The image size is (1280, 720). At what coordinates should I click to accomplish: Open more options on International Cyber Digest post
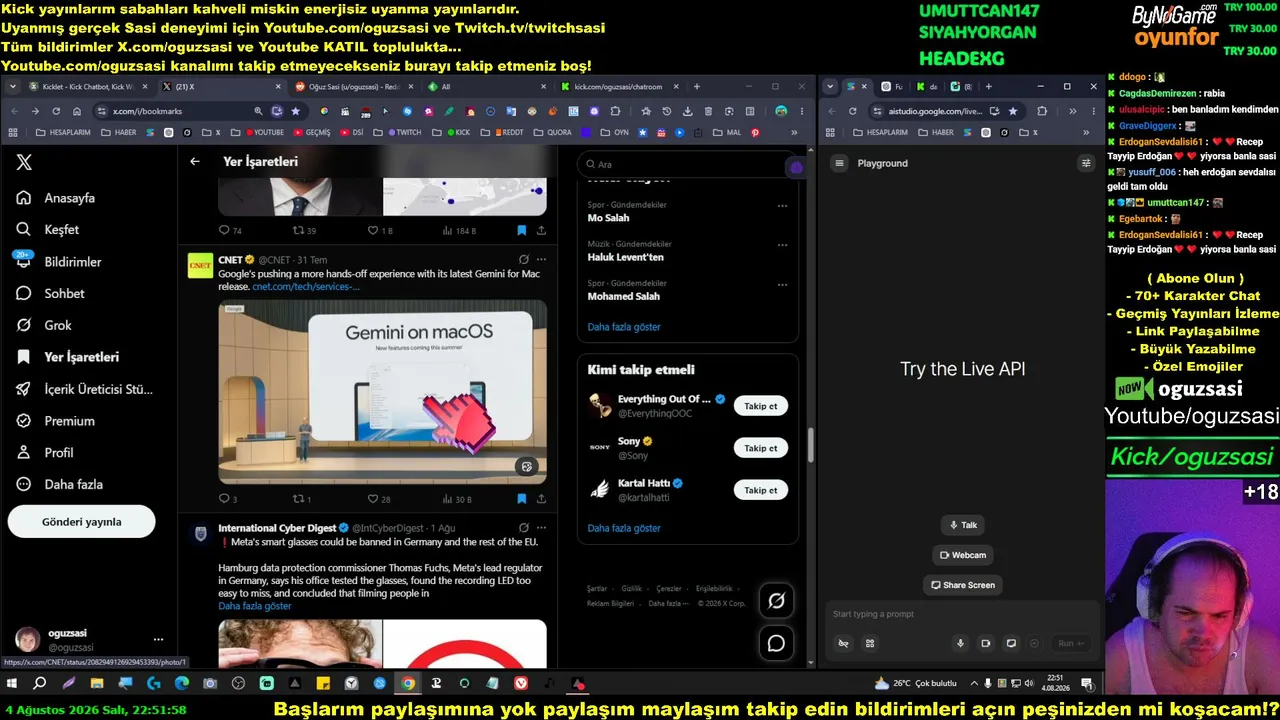click(541, 528)
